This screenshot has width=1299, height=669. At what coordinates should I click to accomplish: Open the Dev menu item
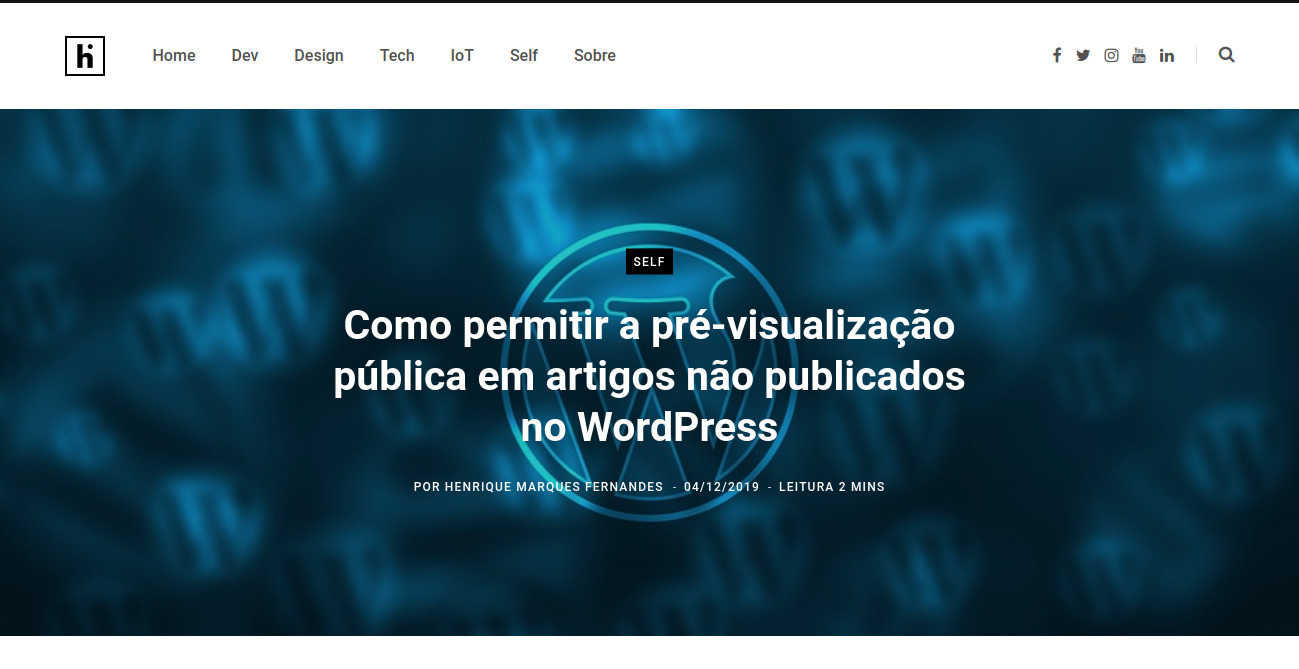(x=245, y=56)
